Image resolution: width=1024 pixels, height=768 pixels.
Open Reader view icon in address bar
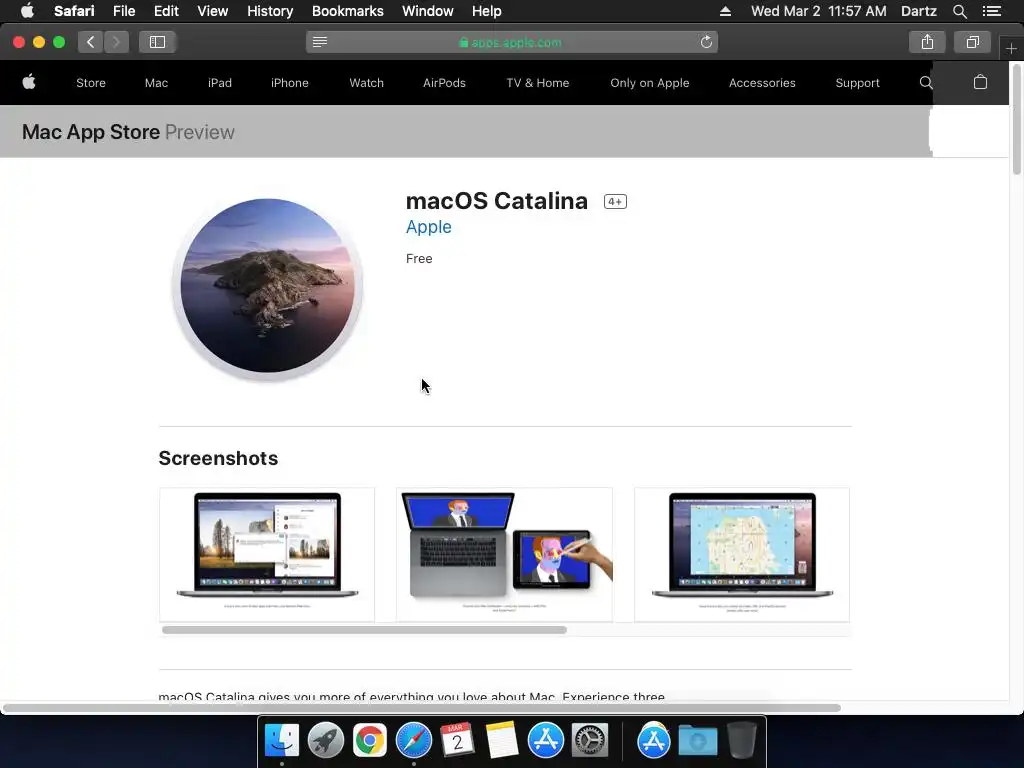click(x=319, y=42)
